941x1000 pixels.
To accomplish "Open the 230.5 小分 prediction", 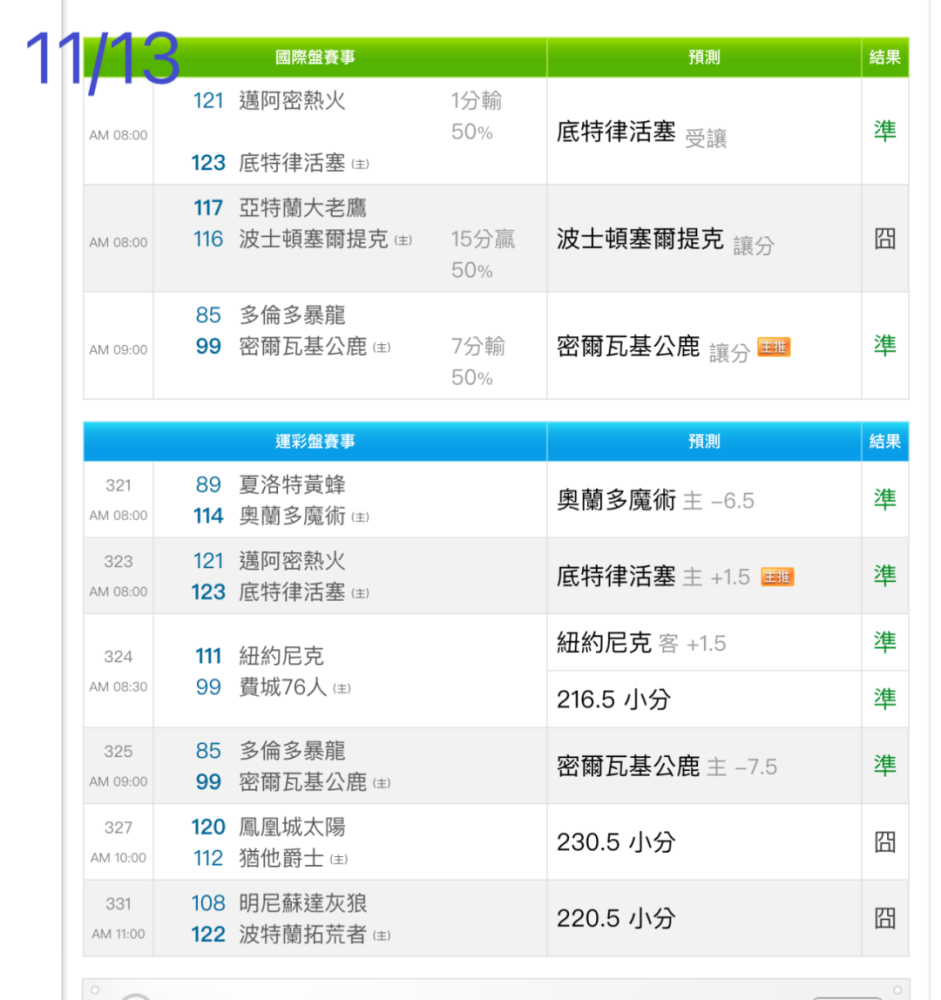I will tap(616, 842).
